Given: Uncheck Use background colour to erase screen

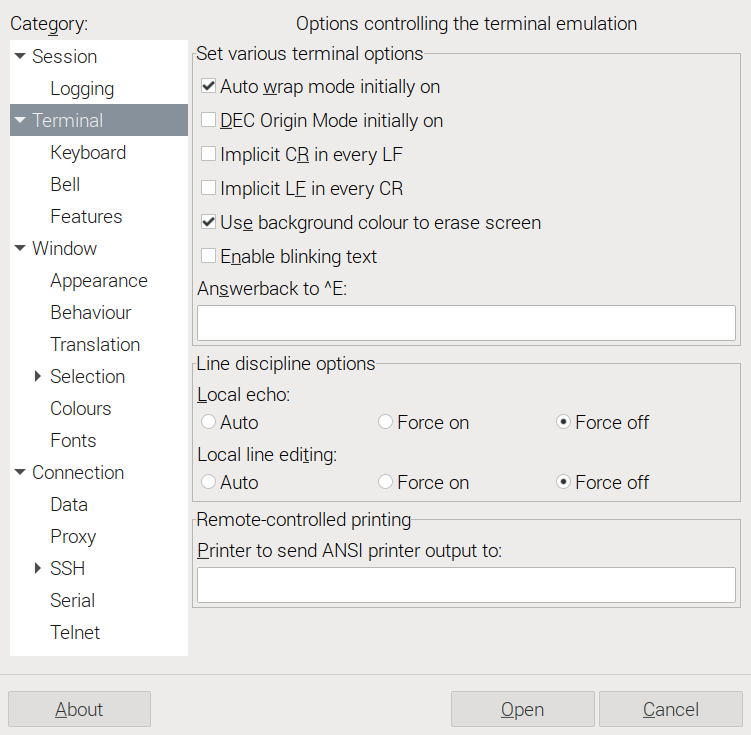Looking at the screenshot, I should 208,222.
